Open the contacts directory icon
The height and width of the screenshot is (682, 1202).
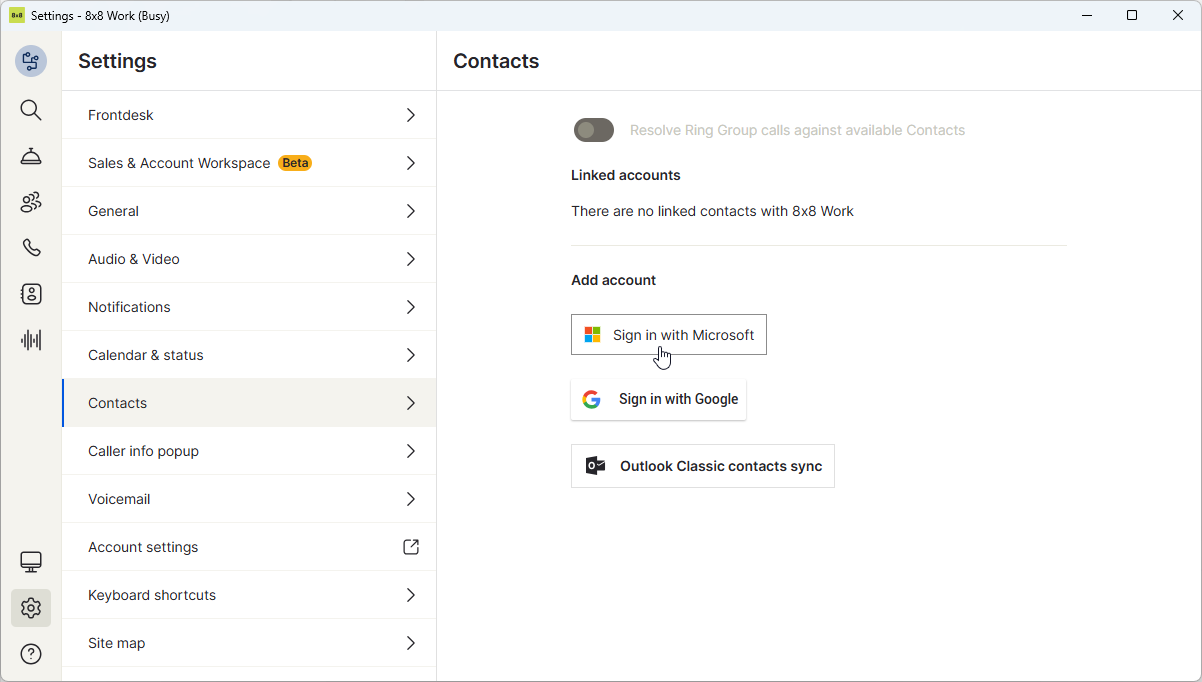pyautogui.click(x=31, y=294)
